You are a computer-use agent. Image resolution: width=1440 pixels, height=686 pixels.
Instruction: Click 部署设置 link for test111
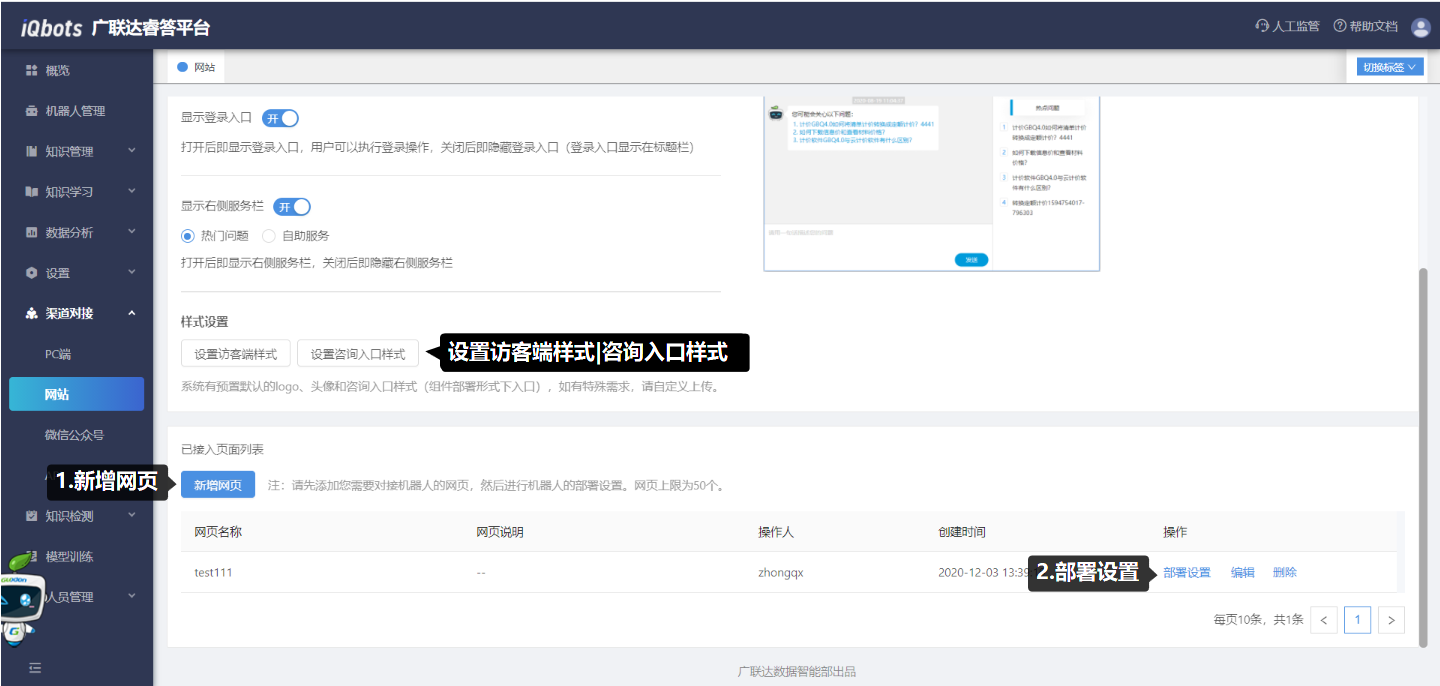click(1187, 573)
